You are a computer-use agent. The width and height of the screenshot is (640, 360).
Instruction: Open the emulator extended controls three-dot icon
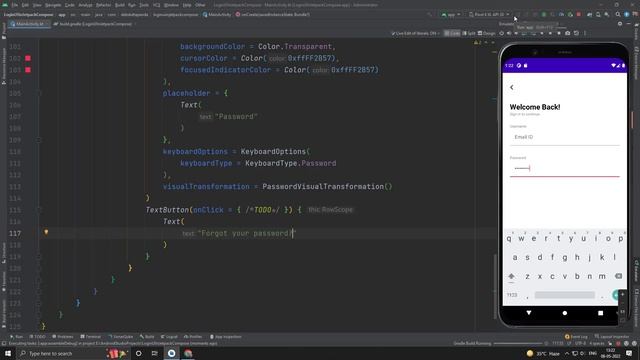click(x=585, y=33)
